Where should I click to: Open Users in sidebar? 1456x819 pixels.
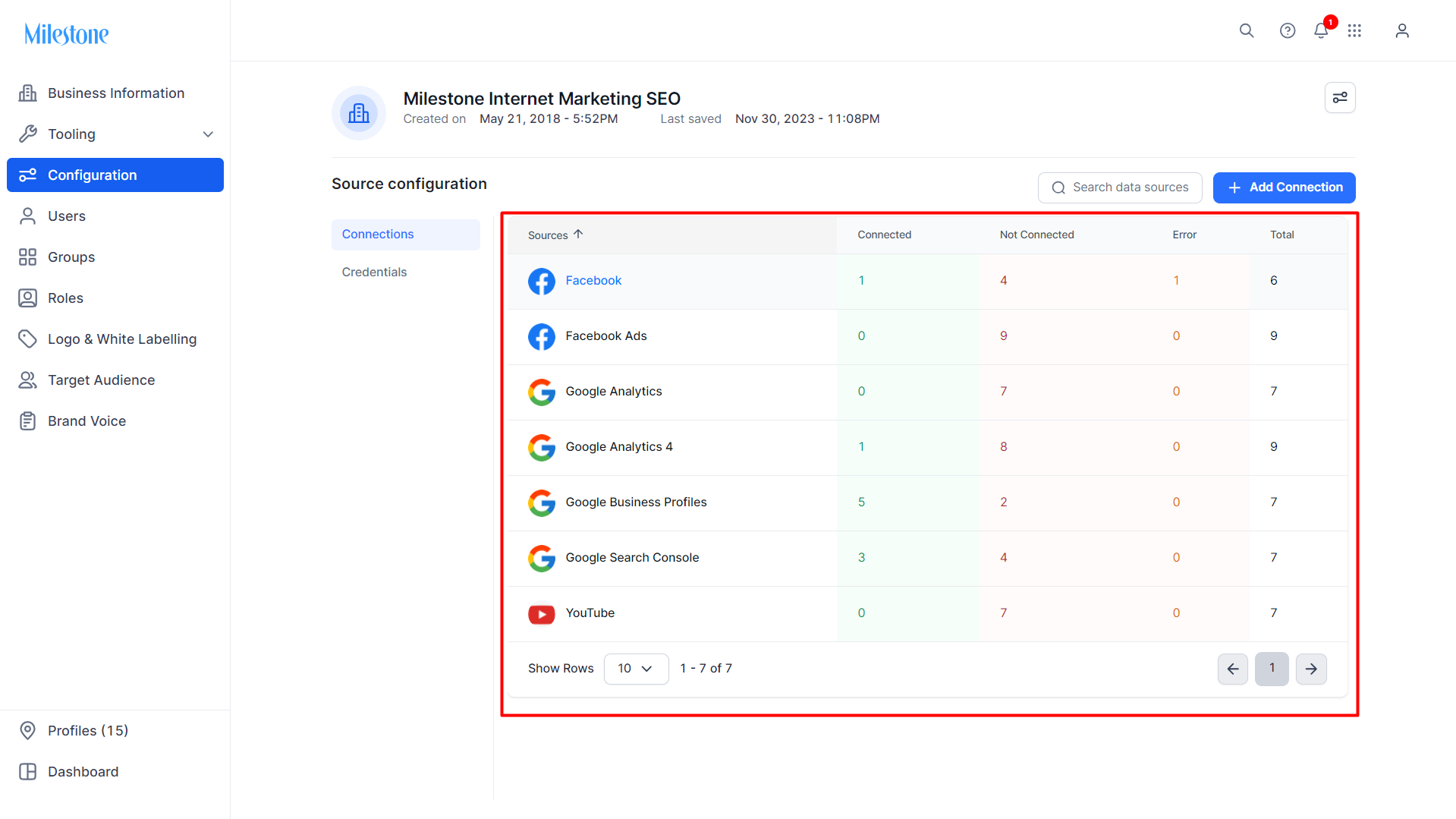pos(115,216)
